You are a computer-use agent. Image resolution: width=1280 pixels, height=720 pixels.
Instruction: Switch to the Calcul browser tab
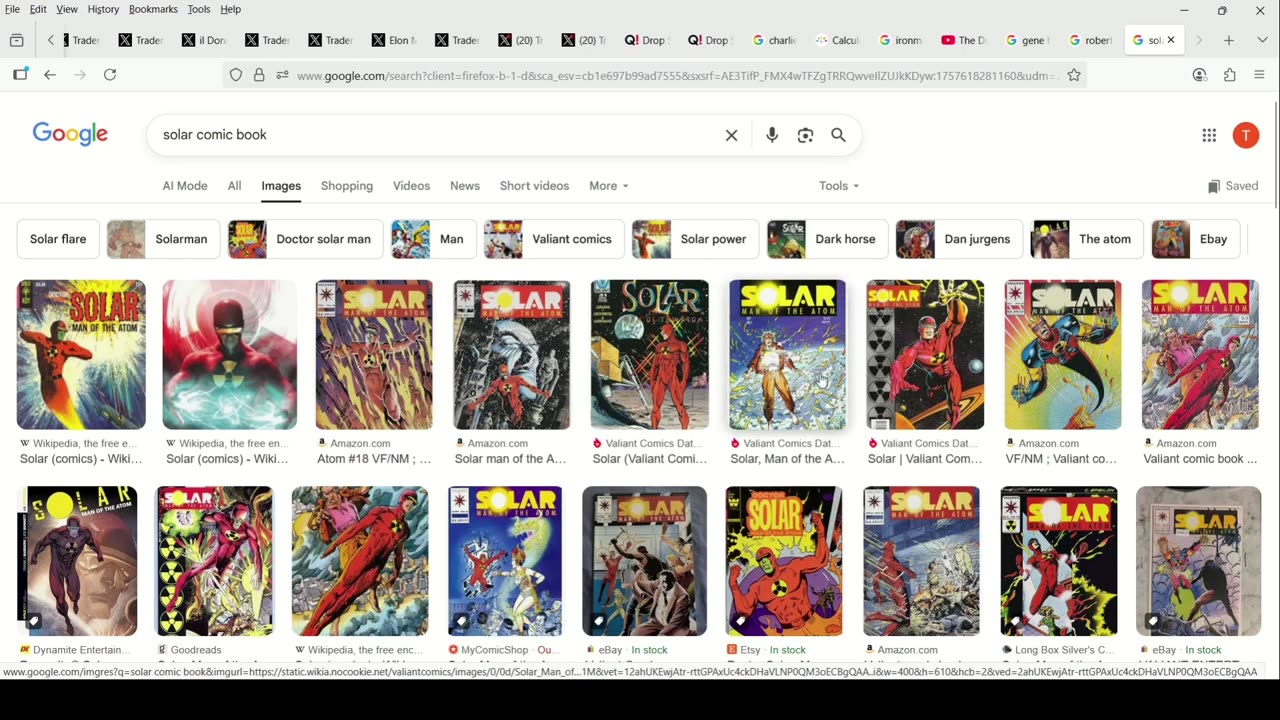[837, 40]
